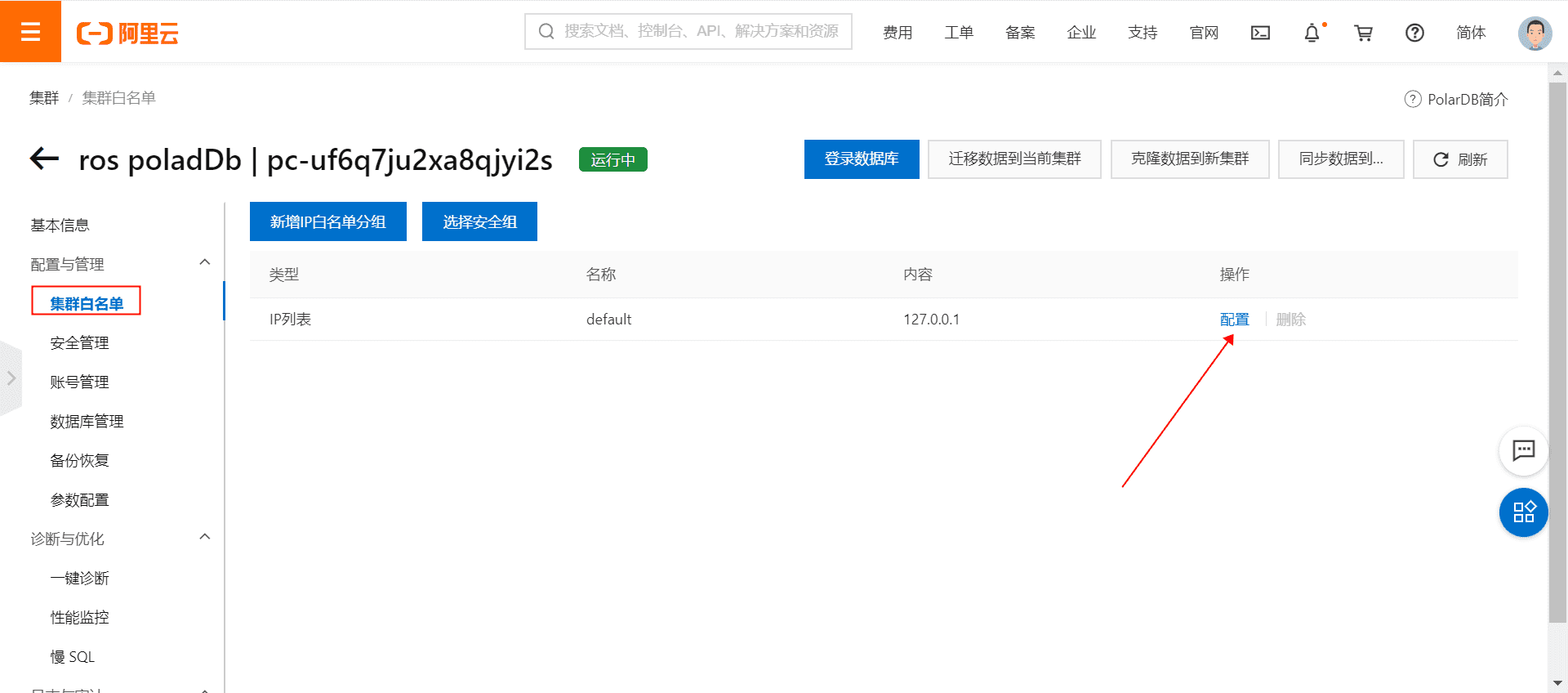1568x693 pixels.
Task: Open the orange hamburger navigation menu
Action: pos(30,31)
